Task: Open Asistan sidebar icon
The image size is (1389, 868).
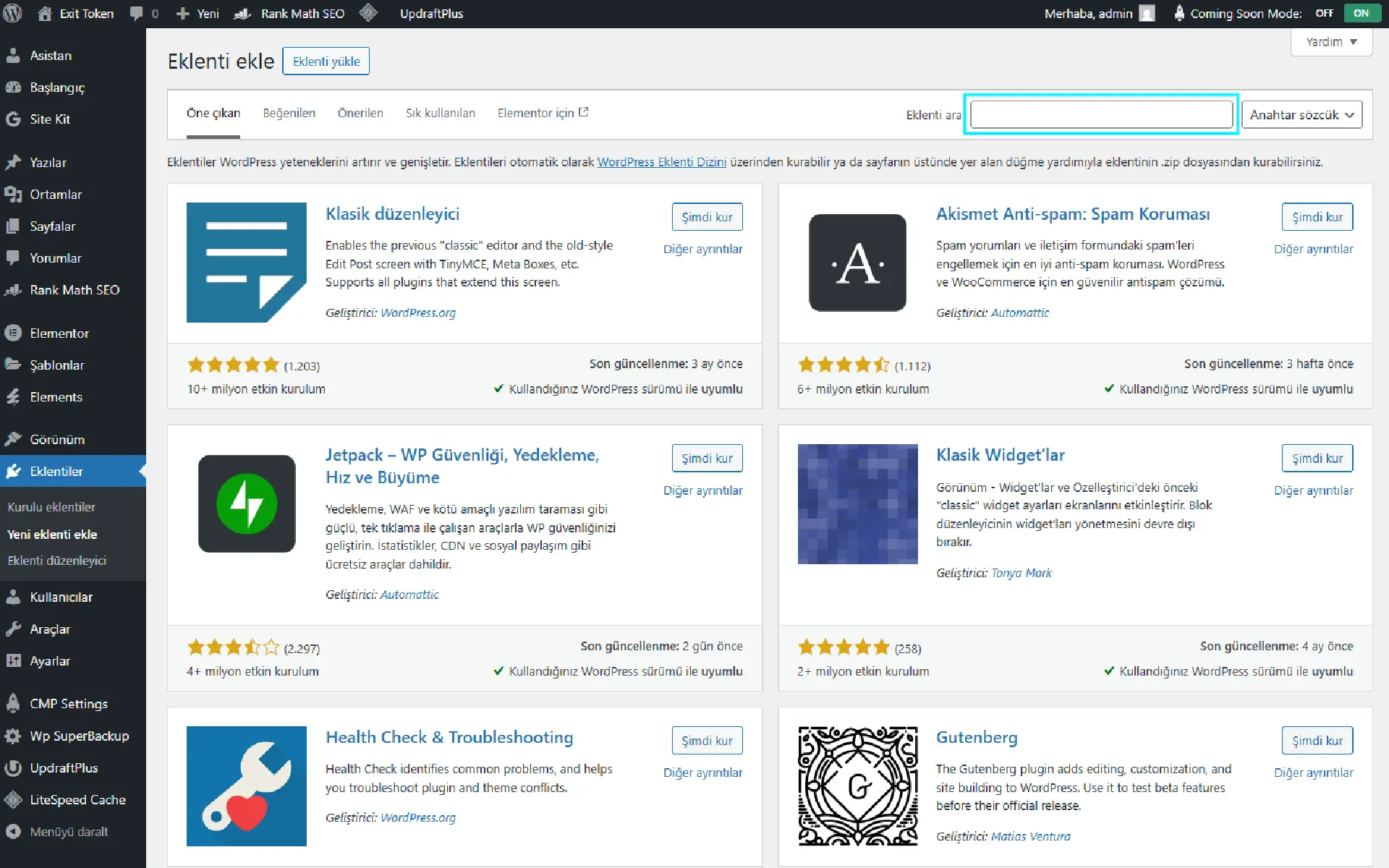Action: click(x=13, y=55)
